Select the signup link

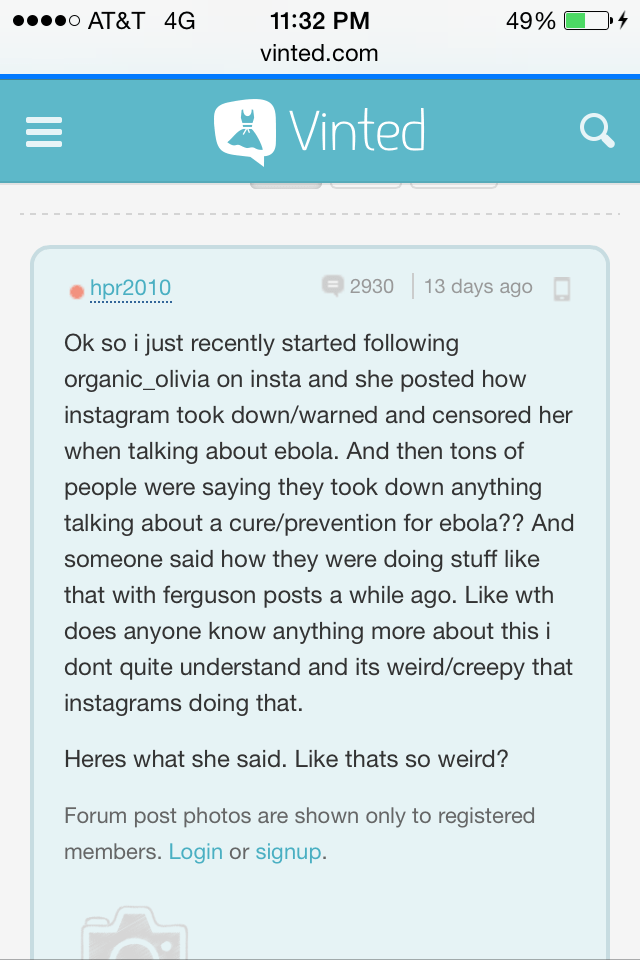click(x=288, y=851)
